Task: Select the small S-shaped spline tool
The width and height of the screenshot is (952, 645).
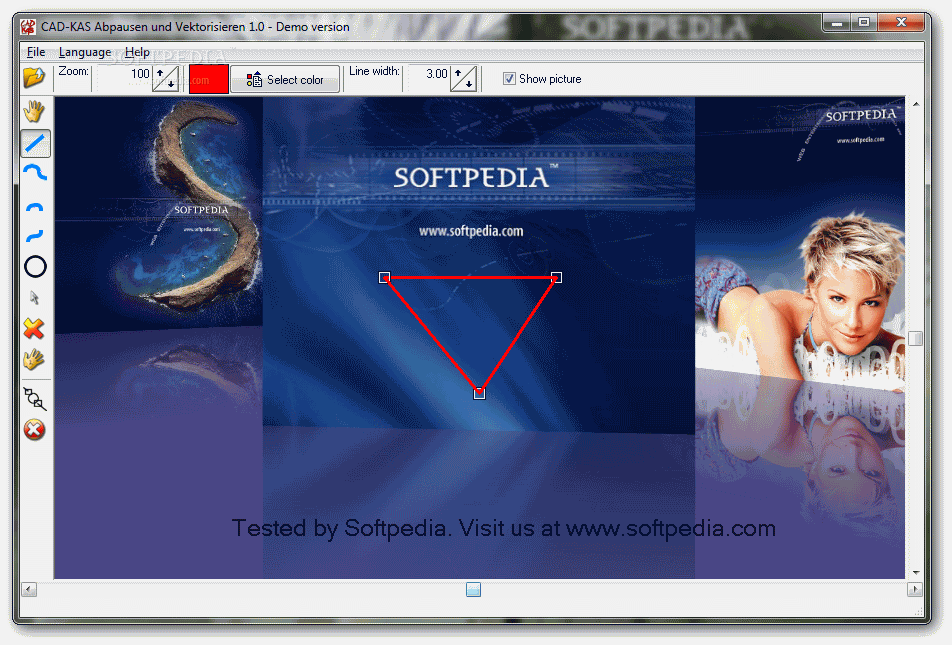Action: pos(35,236)
